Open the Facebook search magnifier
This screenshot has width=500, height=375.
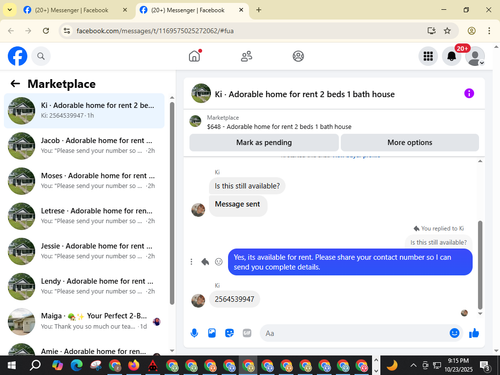41,56
